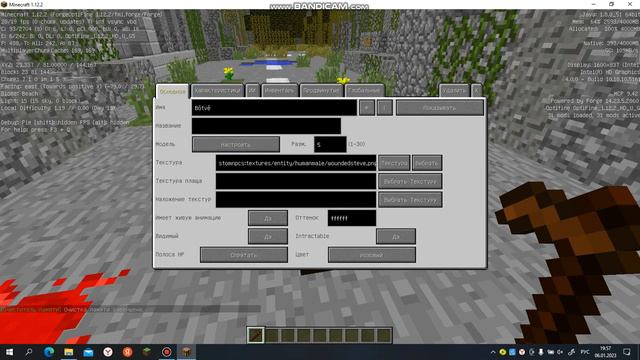
Task: Toggle the living animation Да button
Action: [268, 218]
